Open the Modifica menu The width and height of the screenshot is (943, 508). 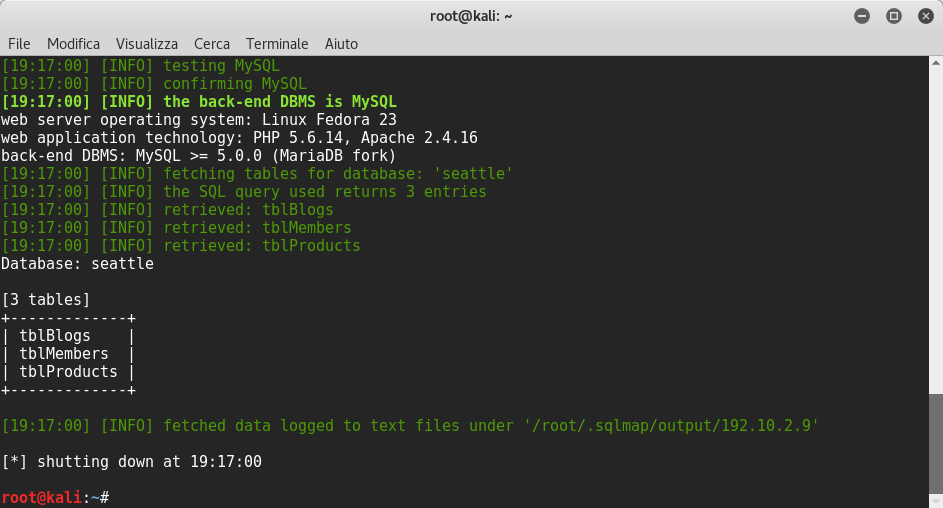(x=73, y=44)
